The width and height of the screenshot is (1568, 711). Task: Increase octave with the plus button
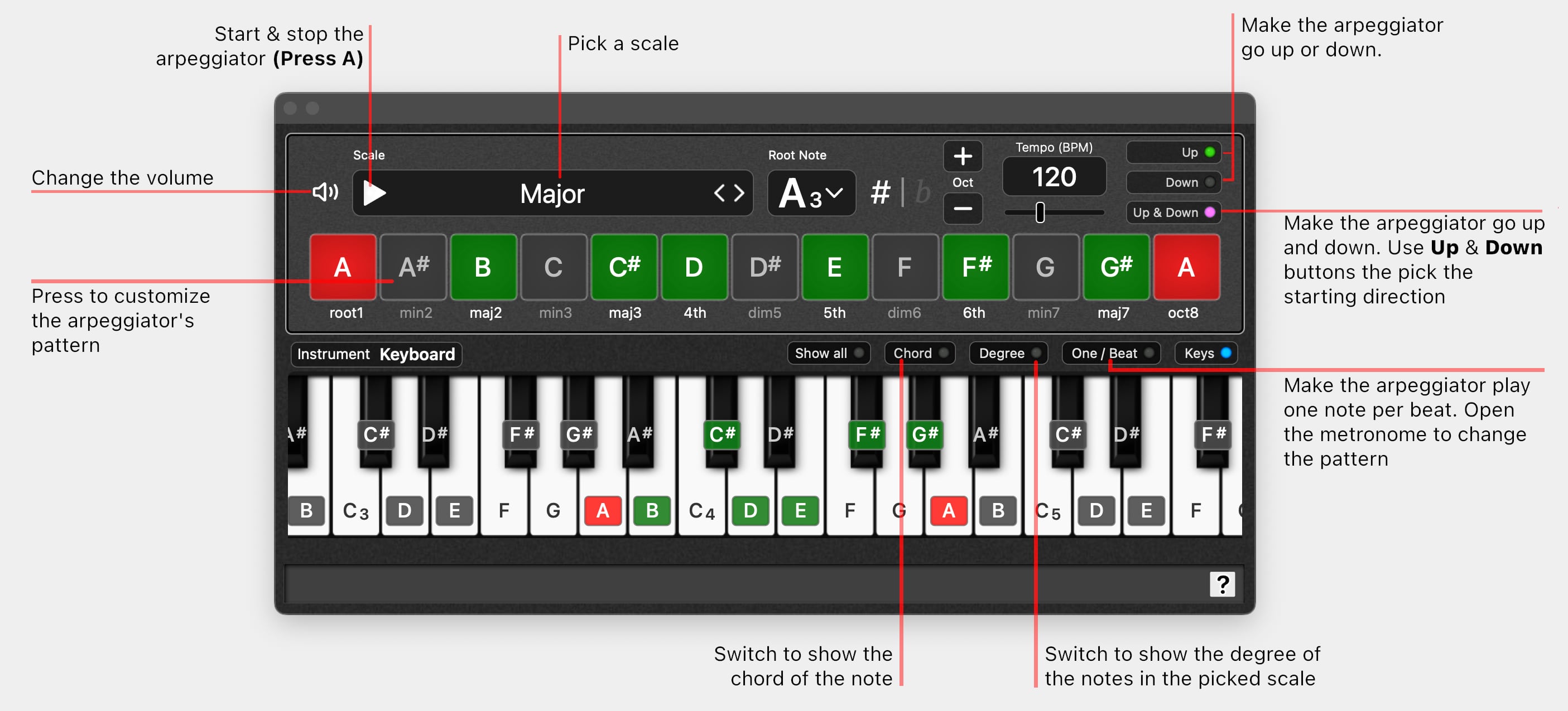click(x=963, y=156)
